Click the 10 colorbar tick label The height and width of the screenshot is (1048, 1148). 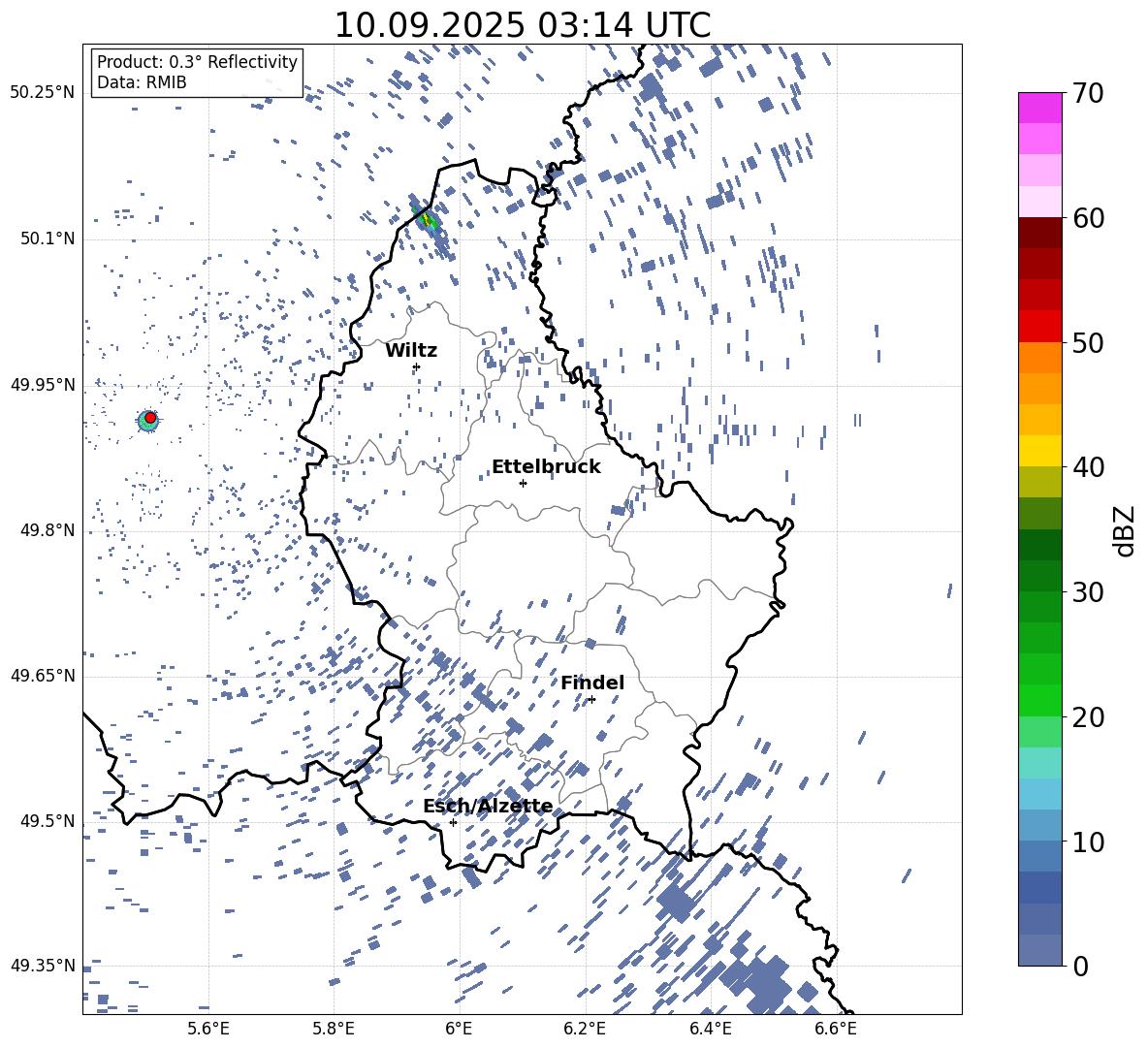pyautogui.click(x=1088, y=842)
